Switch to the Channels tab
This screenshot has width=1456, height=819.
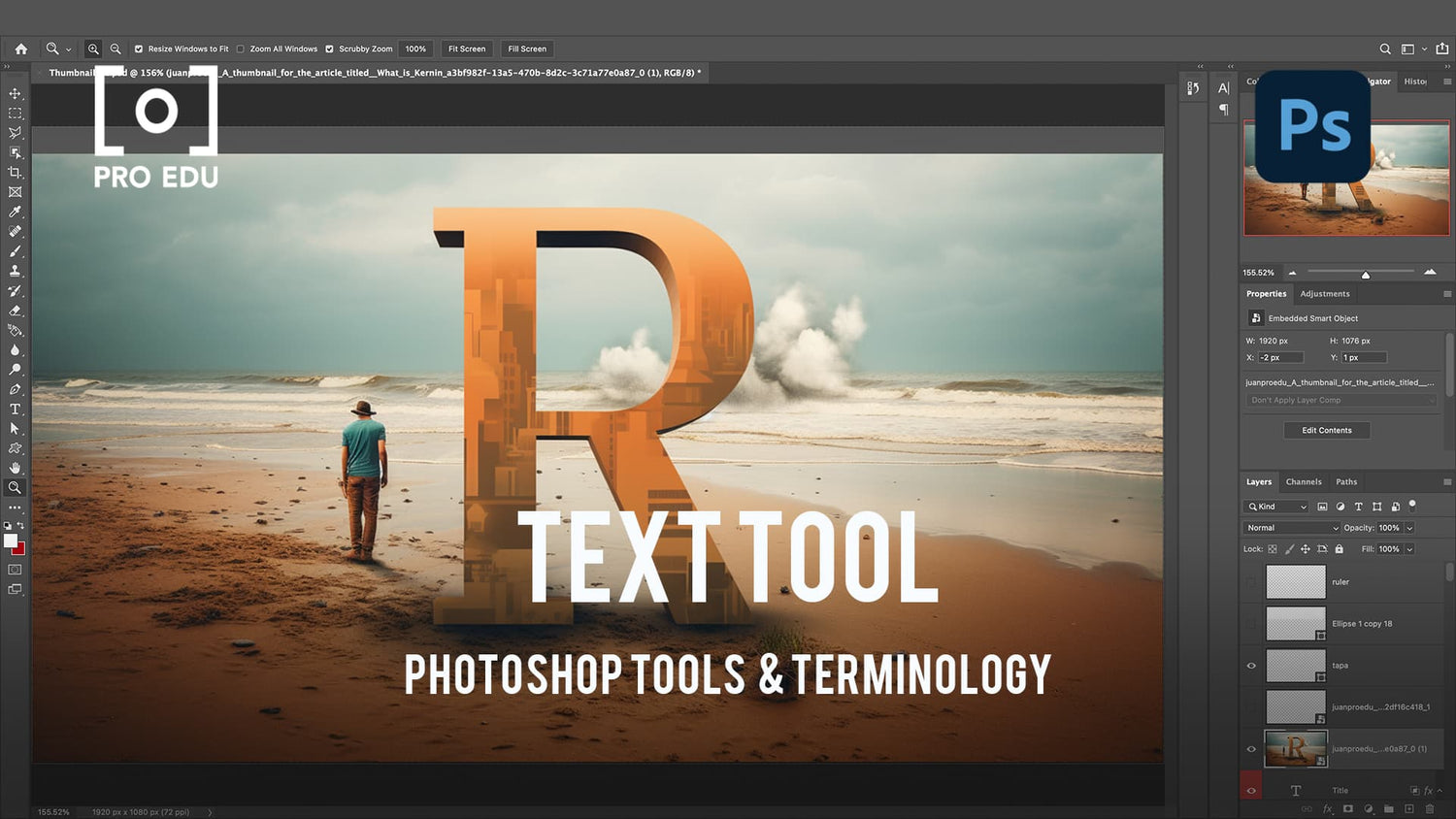[1304, 481]
